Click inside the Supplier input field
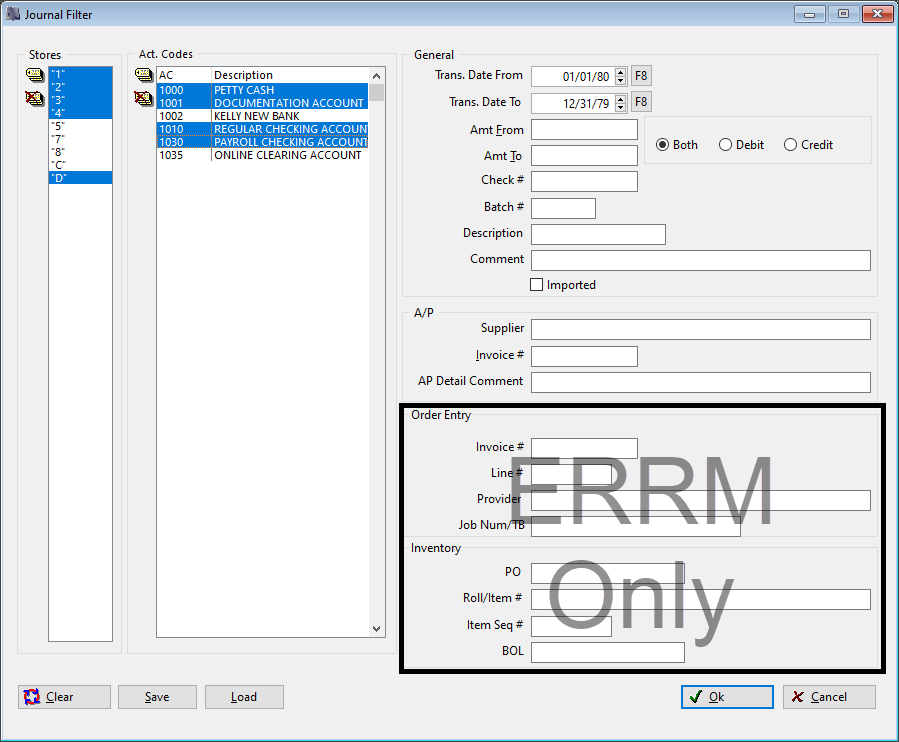Screen dimensions: 899x742 [700, 329]
